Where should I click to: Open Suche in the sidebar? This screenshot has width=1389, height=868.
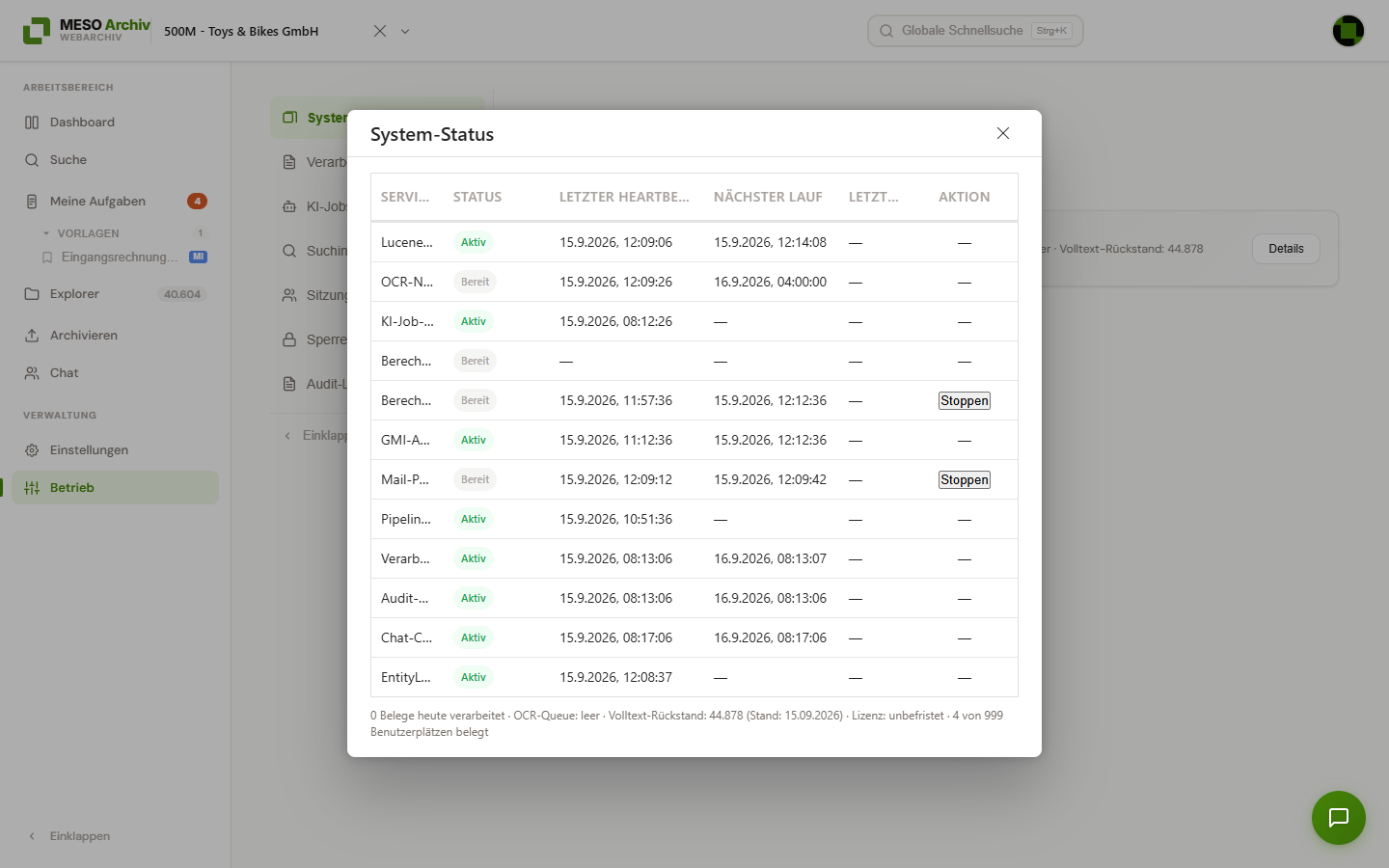click(116, 160)
